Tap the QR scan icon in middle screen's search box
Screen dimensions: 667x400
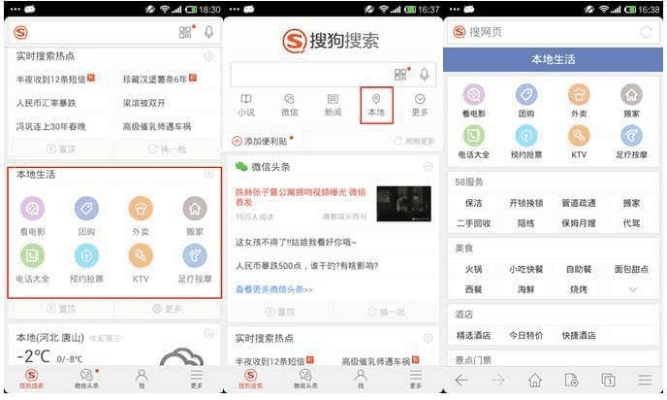point(400,75)
